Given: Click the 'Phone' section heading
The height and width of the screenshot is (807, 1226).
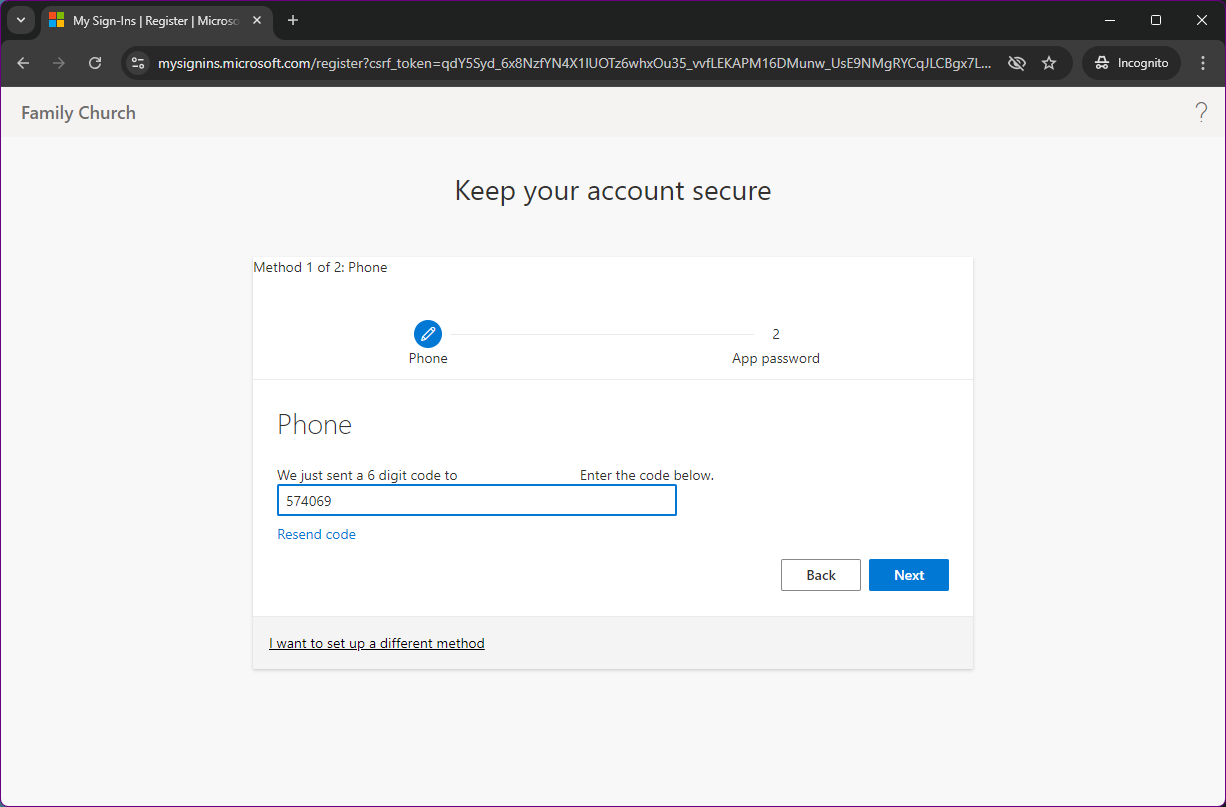Looking at the screenshot, I should (314, 424).
